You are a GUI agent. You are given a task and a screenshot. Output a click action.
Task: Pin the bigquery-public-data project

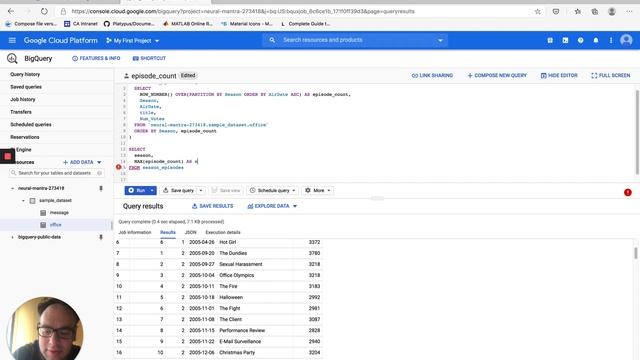(101, 237)
